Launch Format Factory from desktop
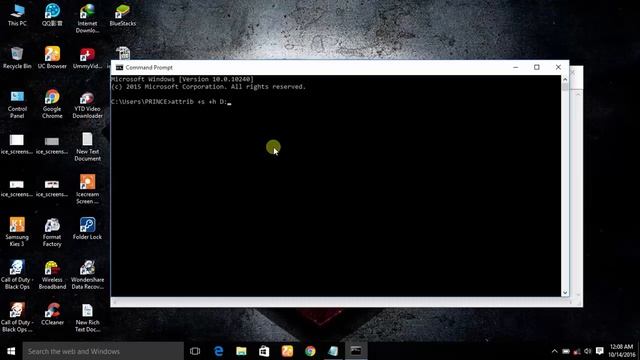Image resolution: width=640 pixels, height=360 pixels. coord(52,232)
